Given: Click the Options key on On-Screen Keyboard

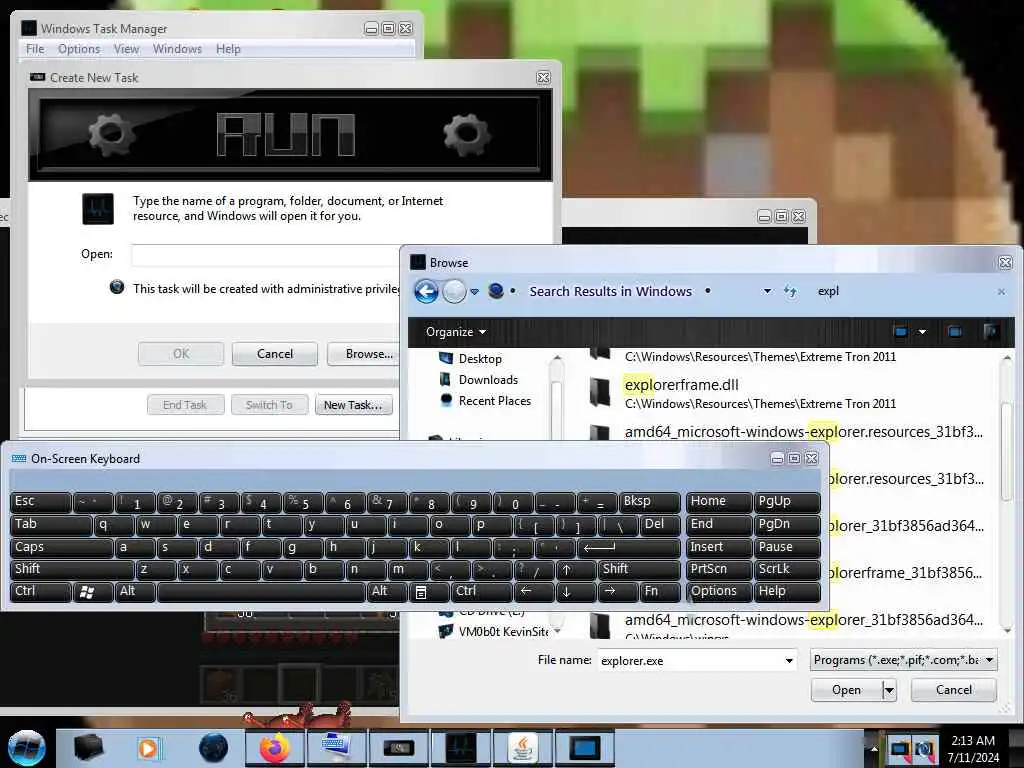Looking at the screenshot, I should pos(718,592).
